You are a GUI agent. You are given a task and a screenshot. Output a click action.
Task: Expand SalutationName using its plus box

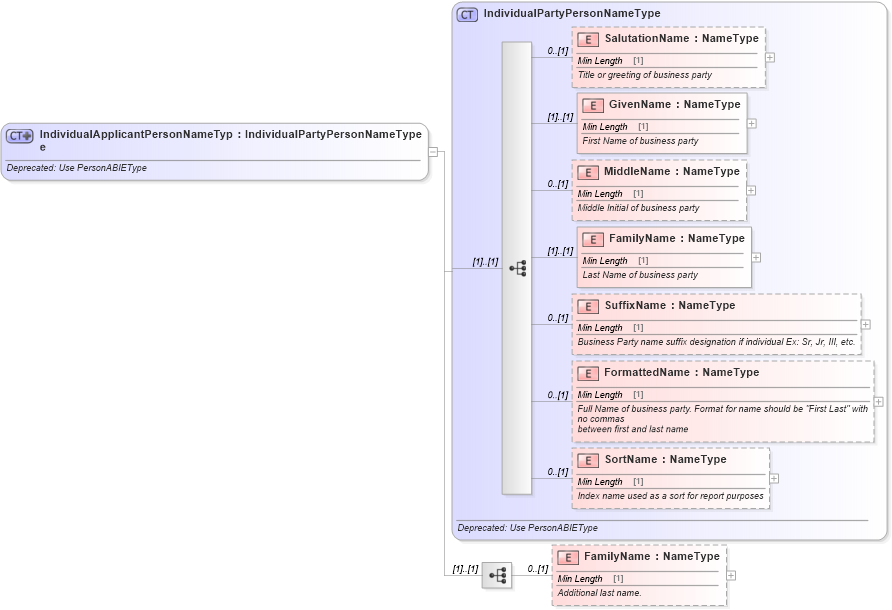(x=770, y=58)
